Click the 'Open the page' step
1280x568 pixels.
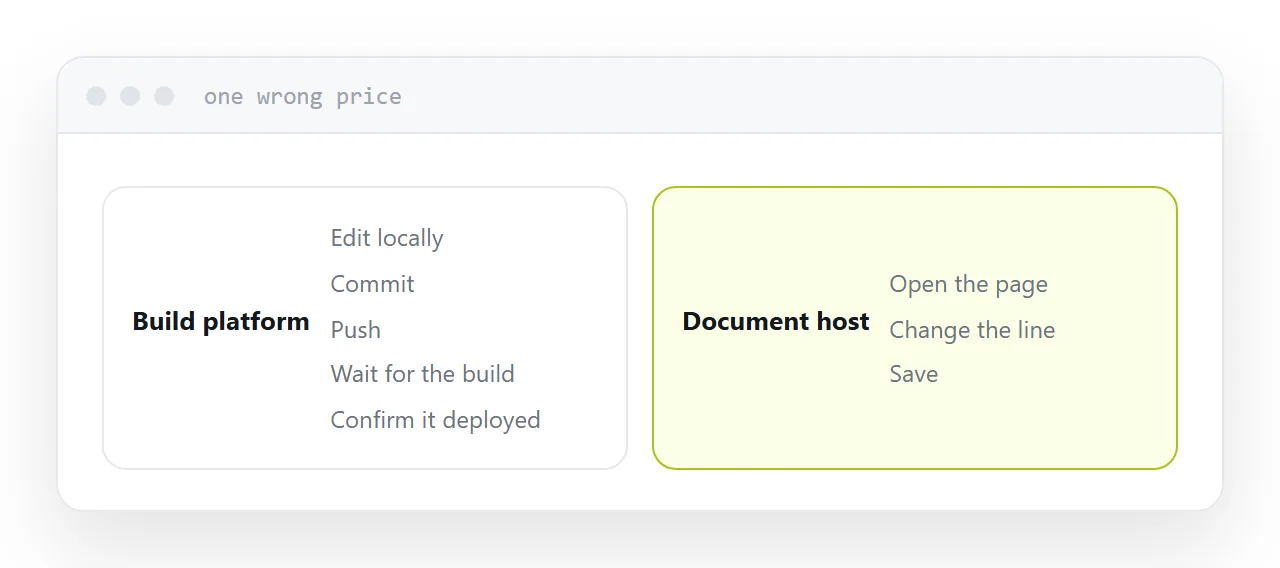pos(968,284)
